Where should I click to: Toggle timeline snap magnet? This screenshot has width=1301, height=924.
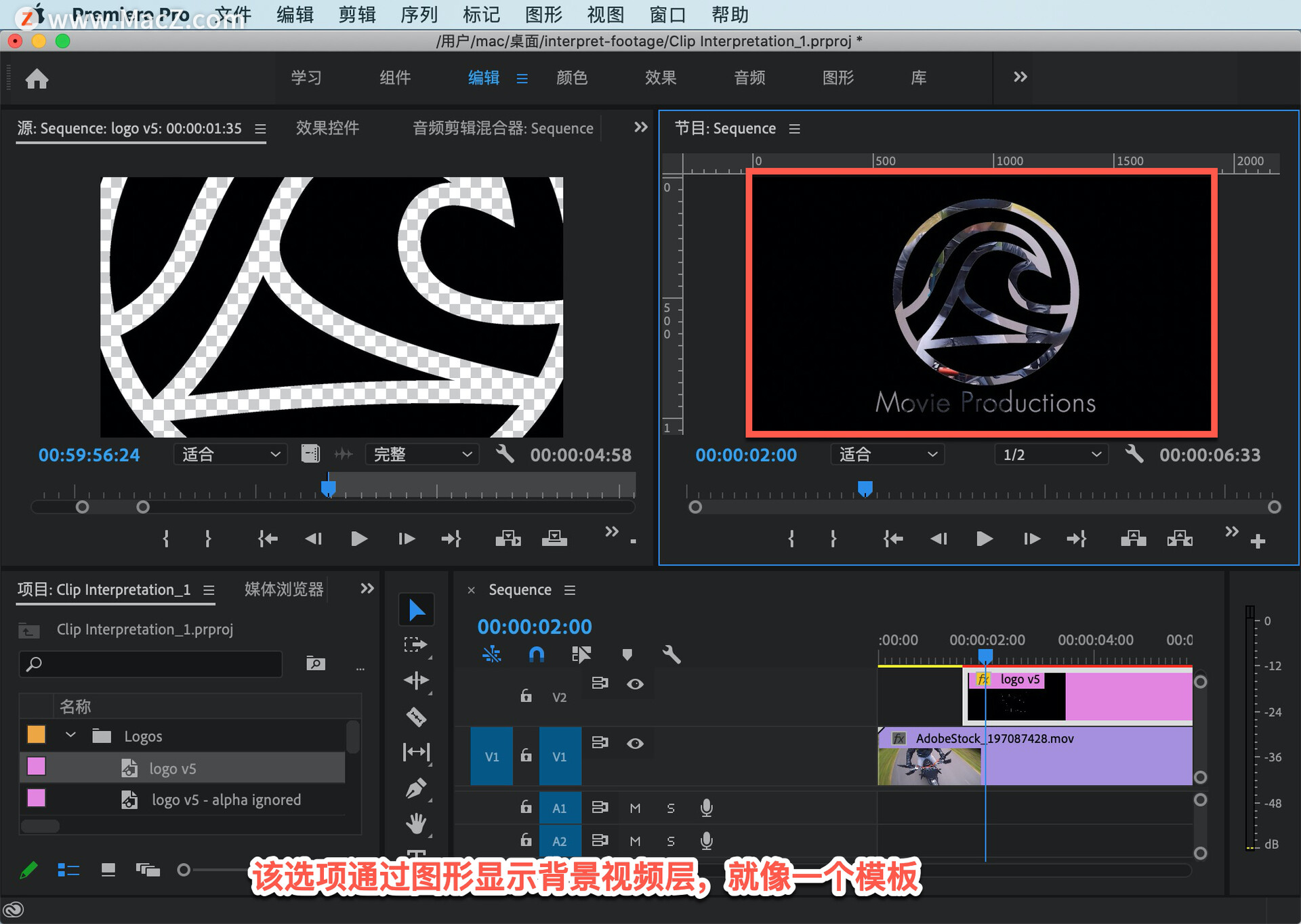536,654
